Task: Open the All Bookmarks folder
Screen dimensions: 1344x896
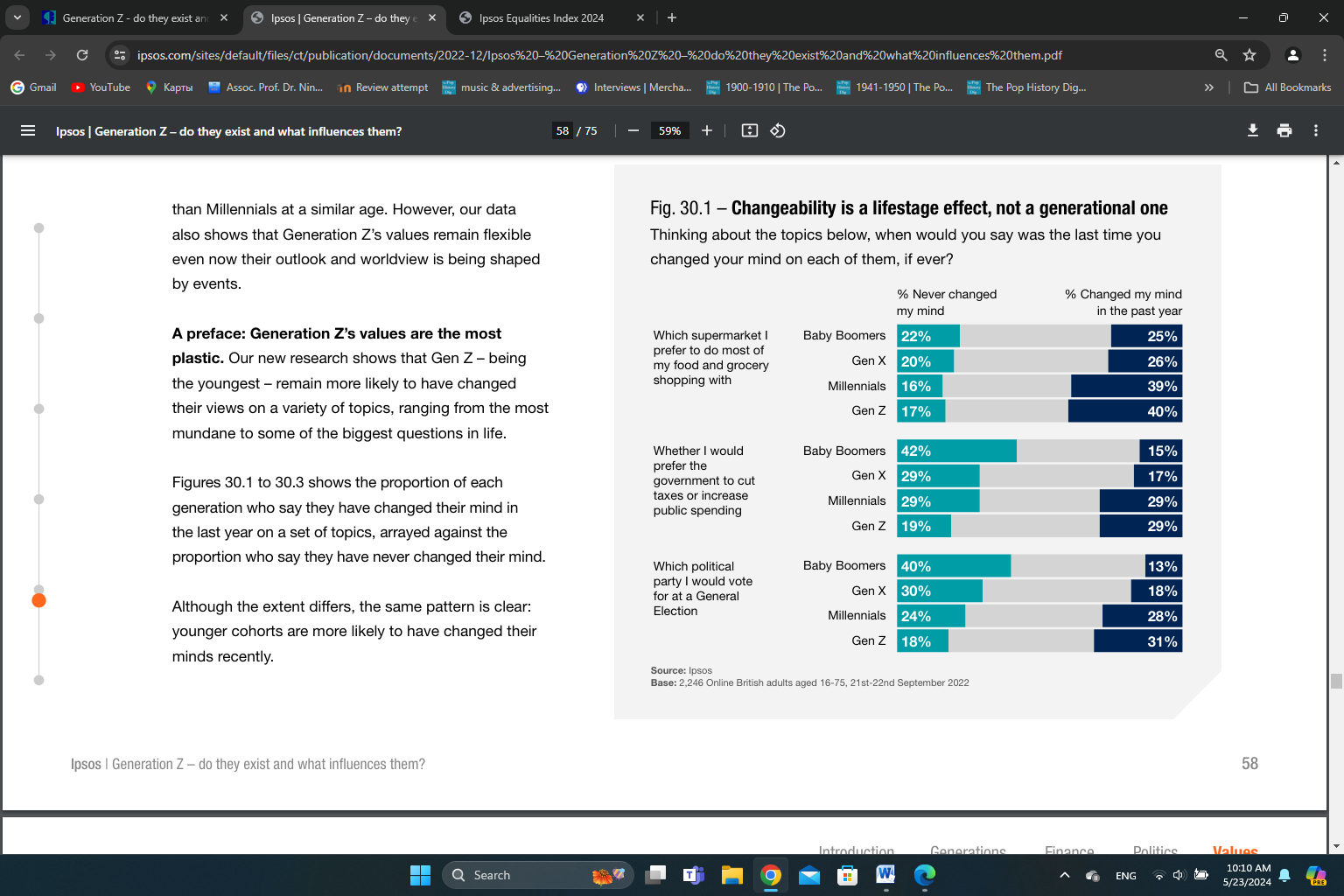Action: [1288, 87]
